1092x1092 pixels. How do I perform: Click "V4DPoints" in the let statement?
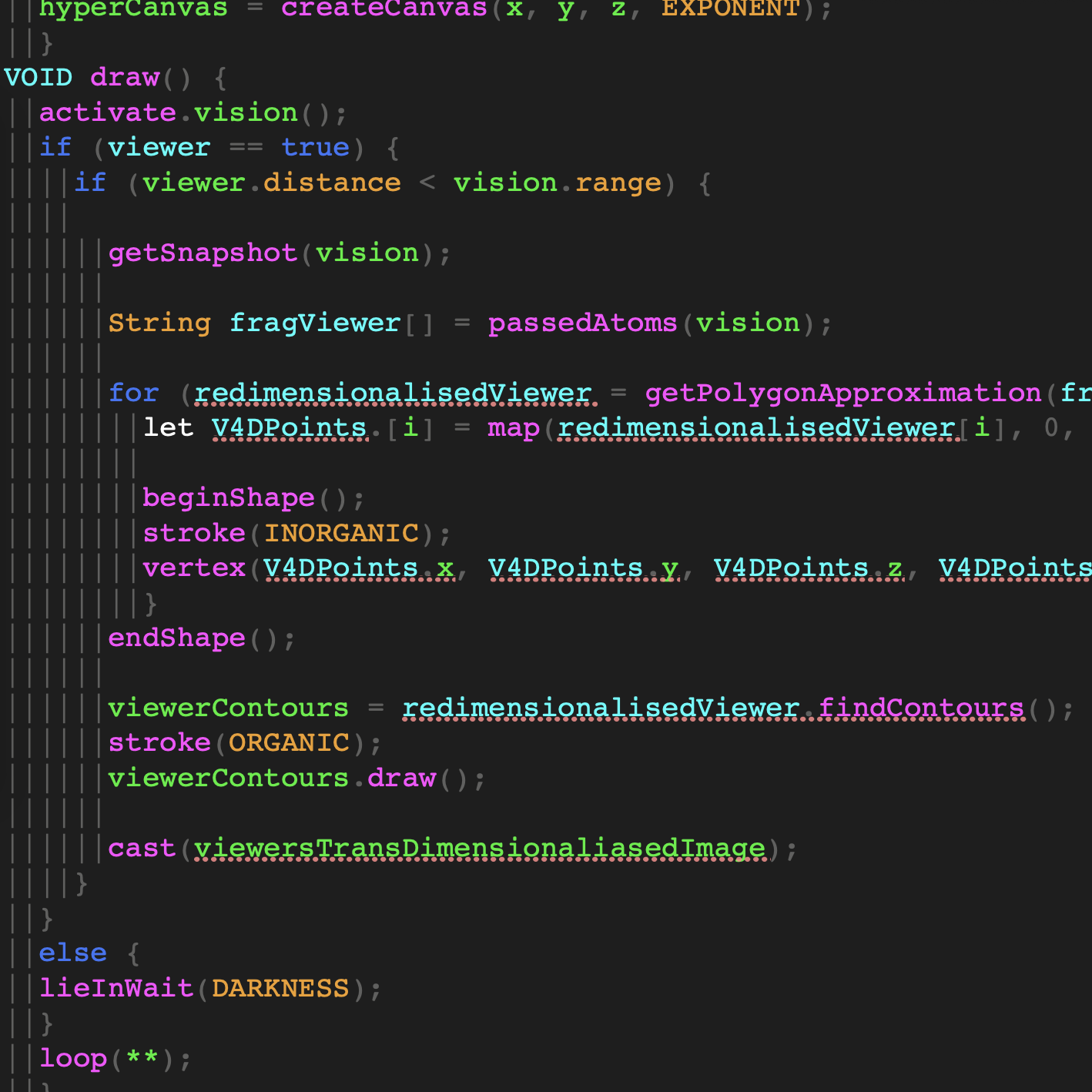(x=289, y=427)
